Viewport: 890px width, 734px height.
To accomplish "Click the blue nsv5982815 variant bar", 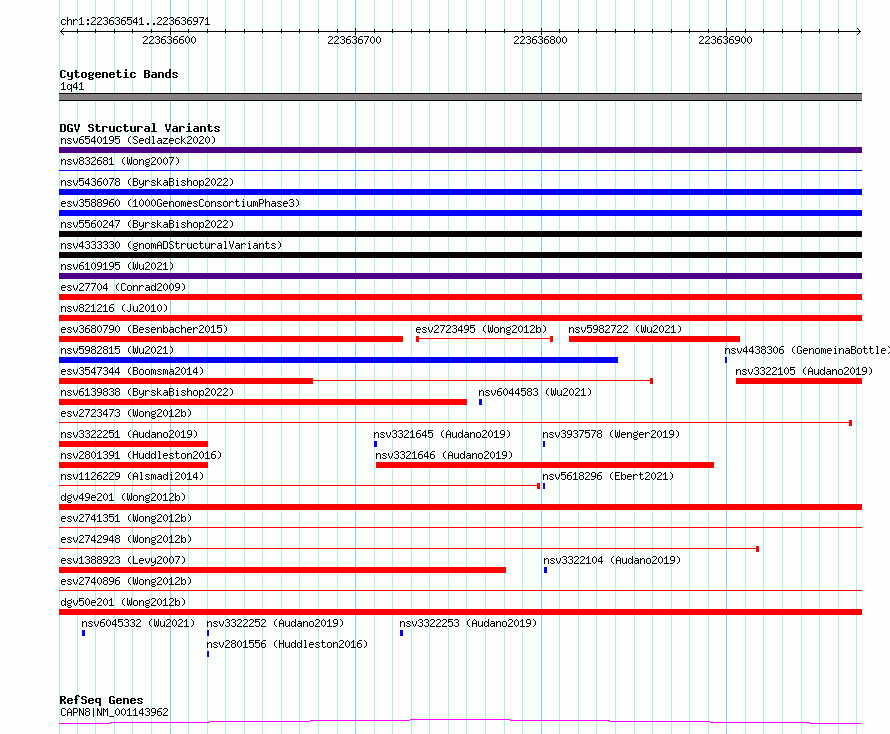I will (338, 360).
